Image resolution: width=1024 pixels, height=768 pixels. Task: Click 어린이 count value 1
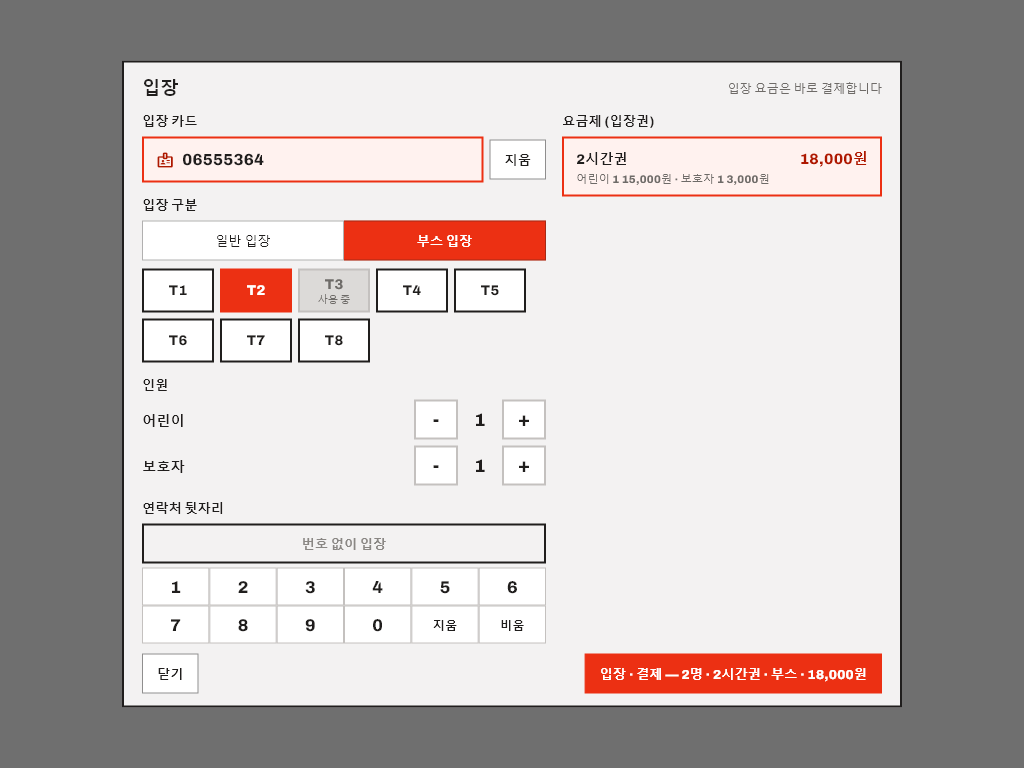(480, 420)
